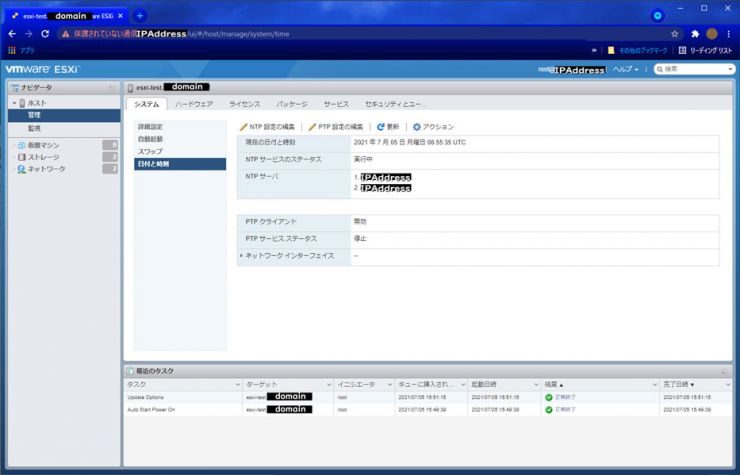Open the reading list (リーディング リスト) icon

(682, 50)
